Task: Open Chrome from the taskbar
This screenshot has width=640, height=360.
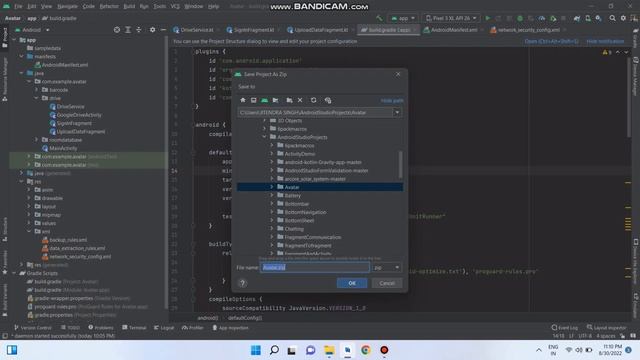Action: (x=366, y=350)
